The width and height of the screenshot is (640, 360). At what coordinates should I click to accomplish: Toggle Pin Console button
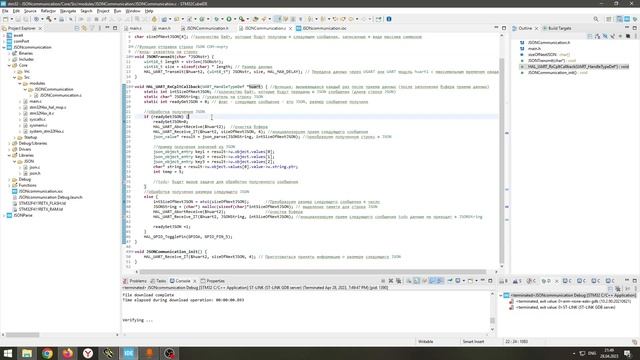(450, 281)
